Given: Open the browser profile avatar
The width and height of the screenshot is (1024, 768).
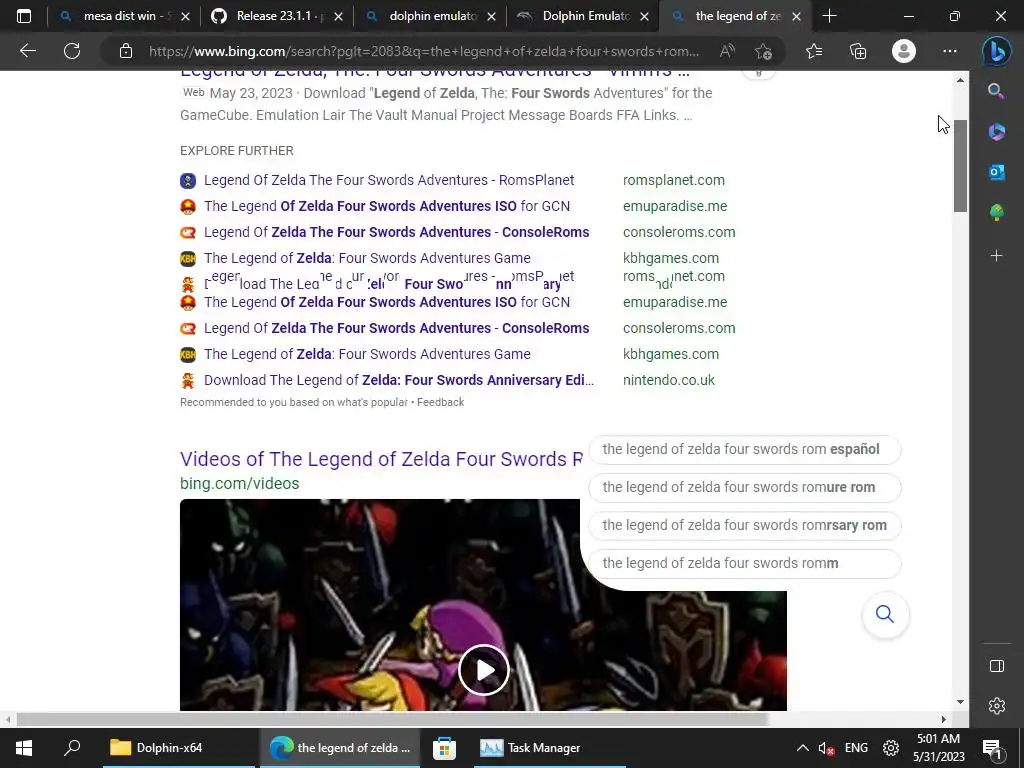Looking at the screenshot, I should 904,51.
